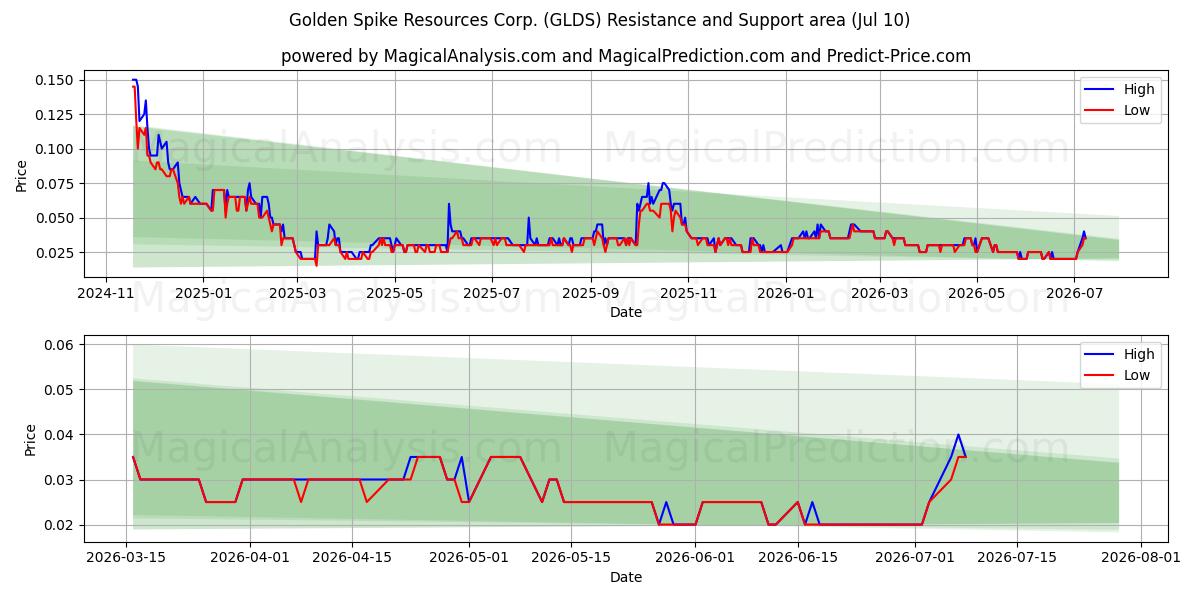This screenshot has height=600, width=1200.
Task: Click the 0.03 y-axis label on the bottom chart
Action: pos(60,480)
